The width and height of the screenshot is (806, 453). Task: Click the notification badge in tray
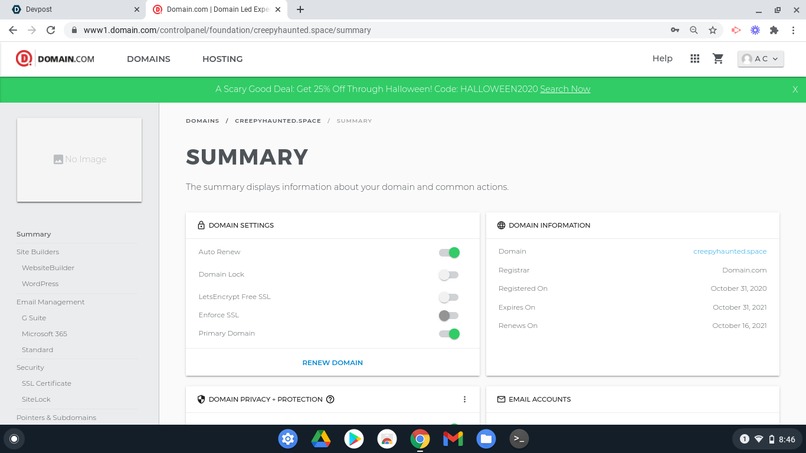tap(744, 439)
